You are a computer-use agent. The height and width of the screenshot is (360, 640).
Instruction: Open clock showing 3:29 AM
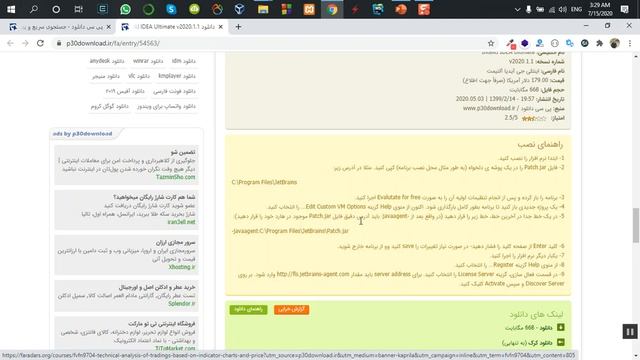click(x=600, y=9)
